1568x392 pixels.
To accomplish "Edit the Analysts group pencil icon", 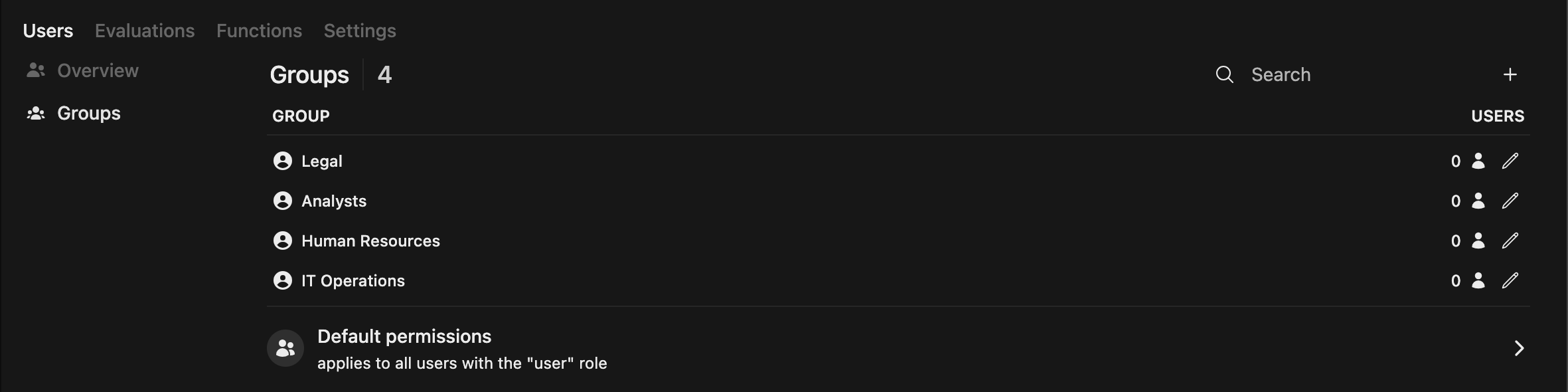I will (1510, 201).
